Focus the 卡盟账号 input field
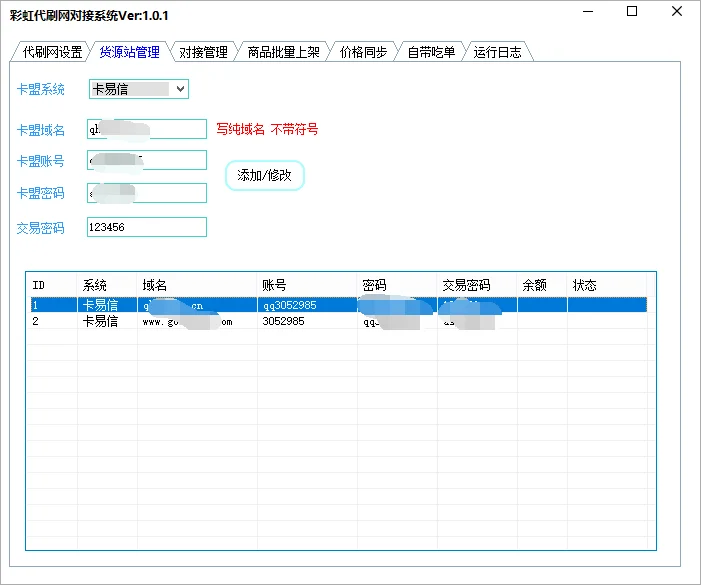This screenshot has width=701, height=585. click(x=147, y=160)
